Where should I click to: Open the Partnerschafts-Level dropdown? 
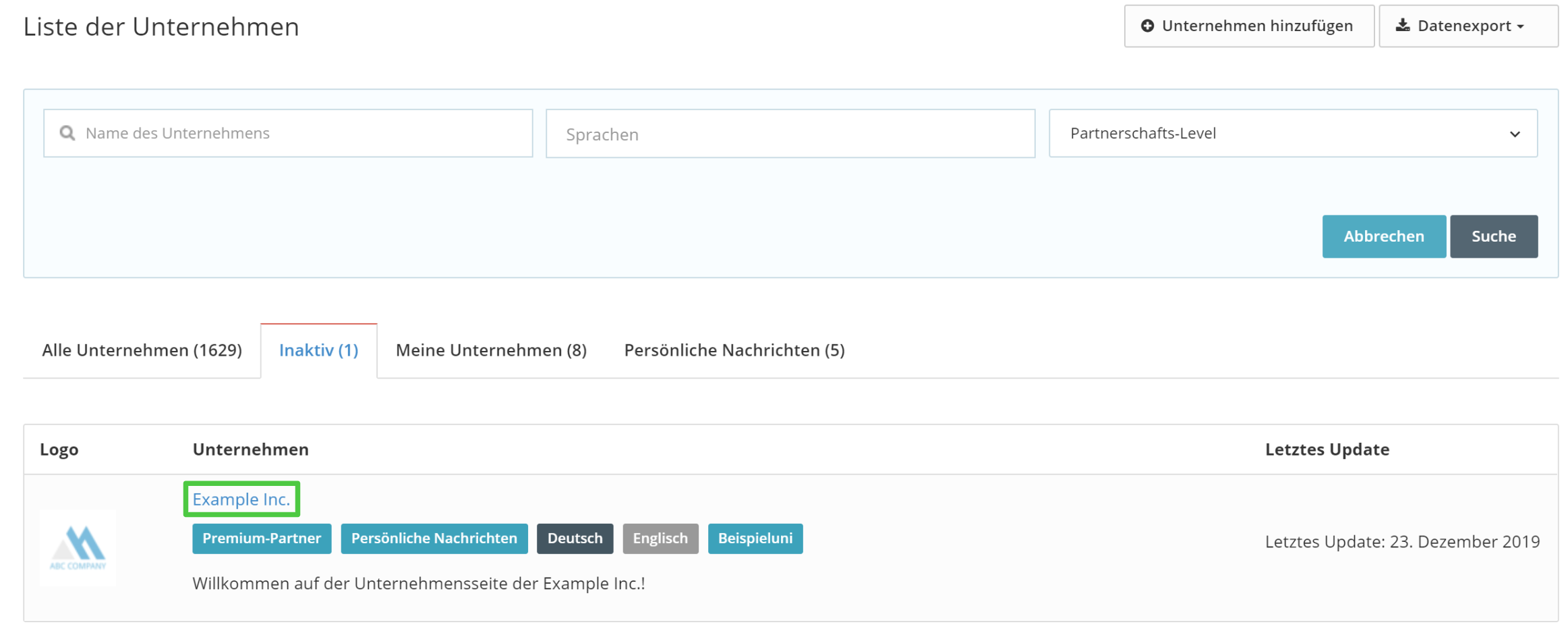pyautogui.click(x=1293, y=133)
